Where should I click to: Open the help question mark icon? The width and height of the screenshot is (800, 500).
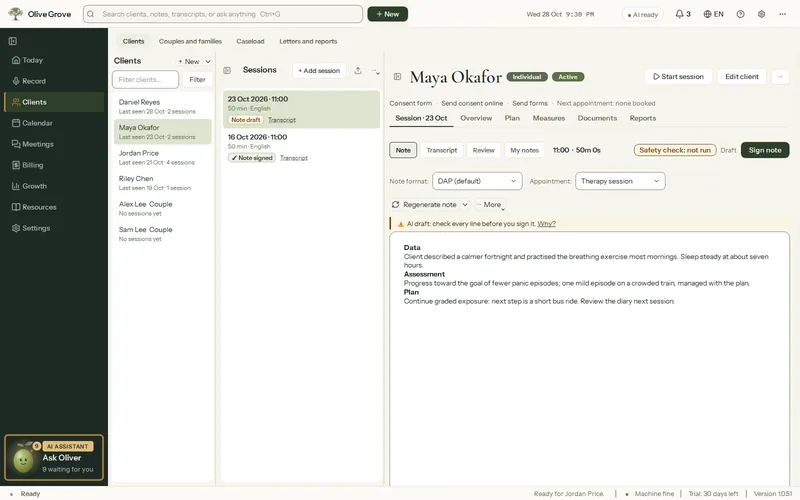coord(740,14)
